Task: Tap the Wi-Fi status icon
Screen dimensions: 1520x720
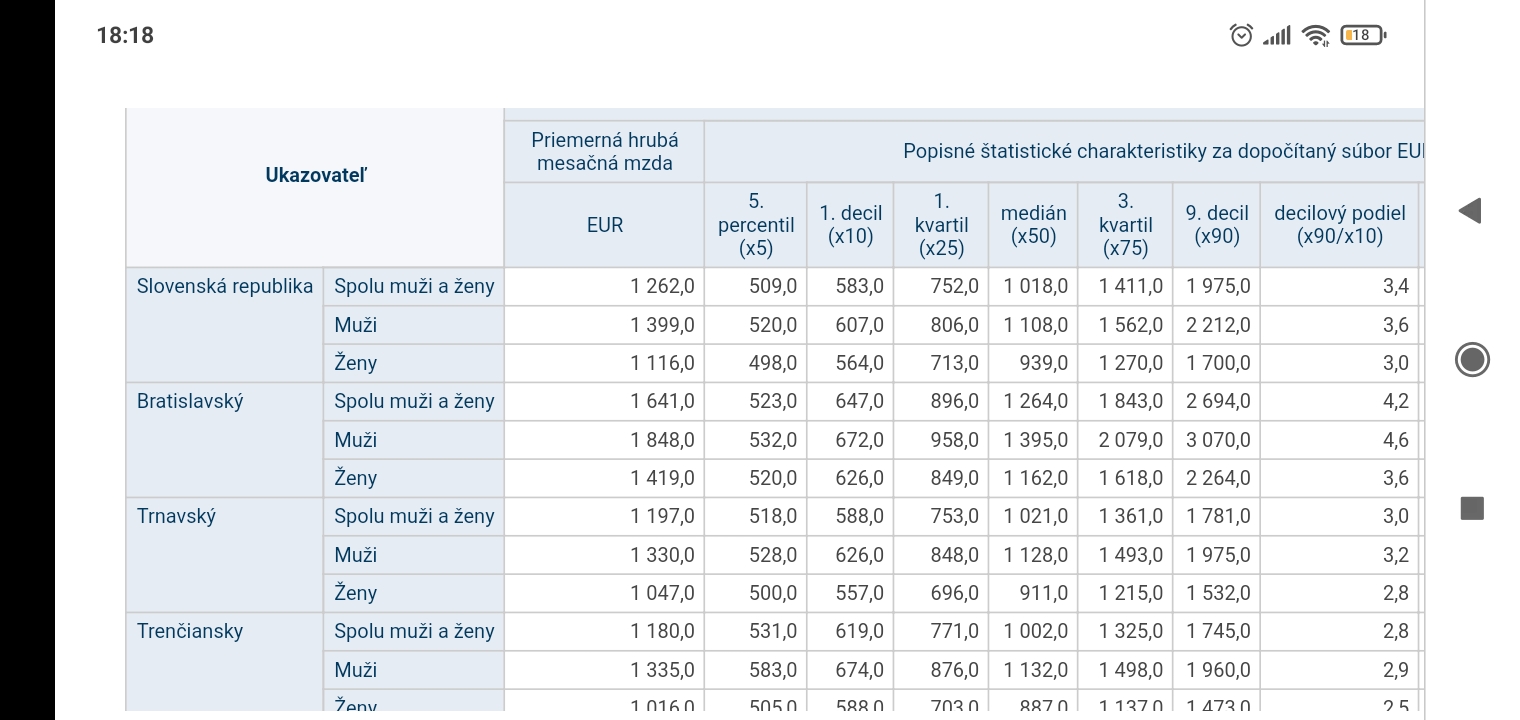Action: (1316, 36)
